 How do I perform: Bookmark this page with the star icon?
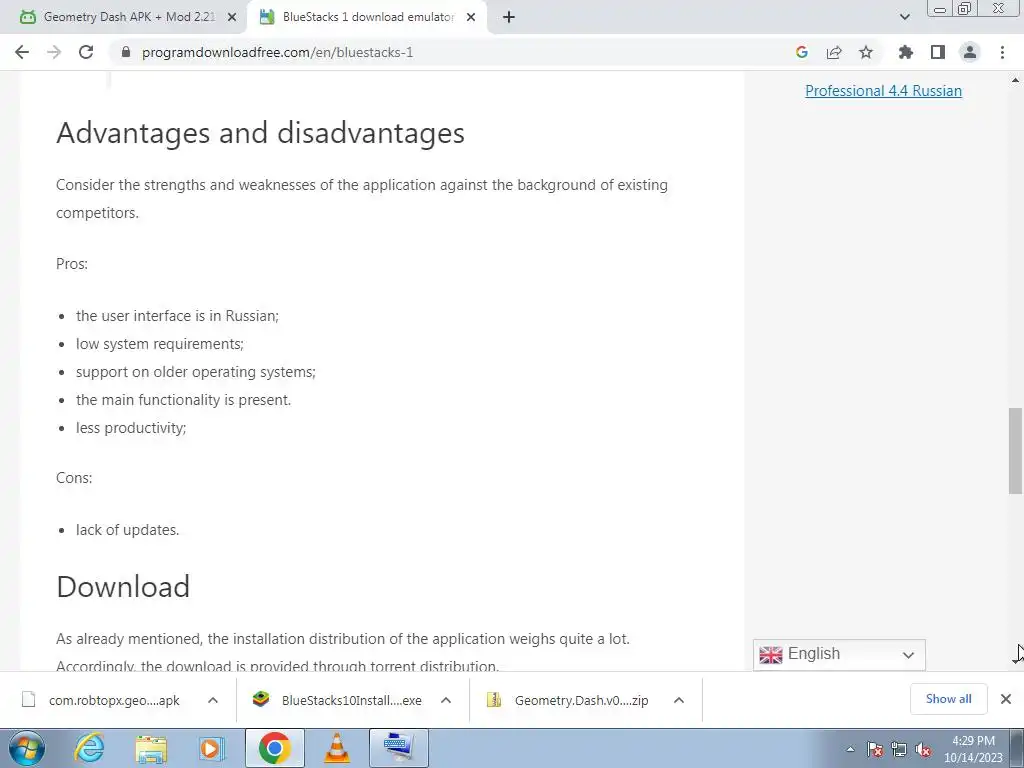866,52
